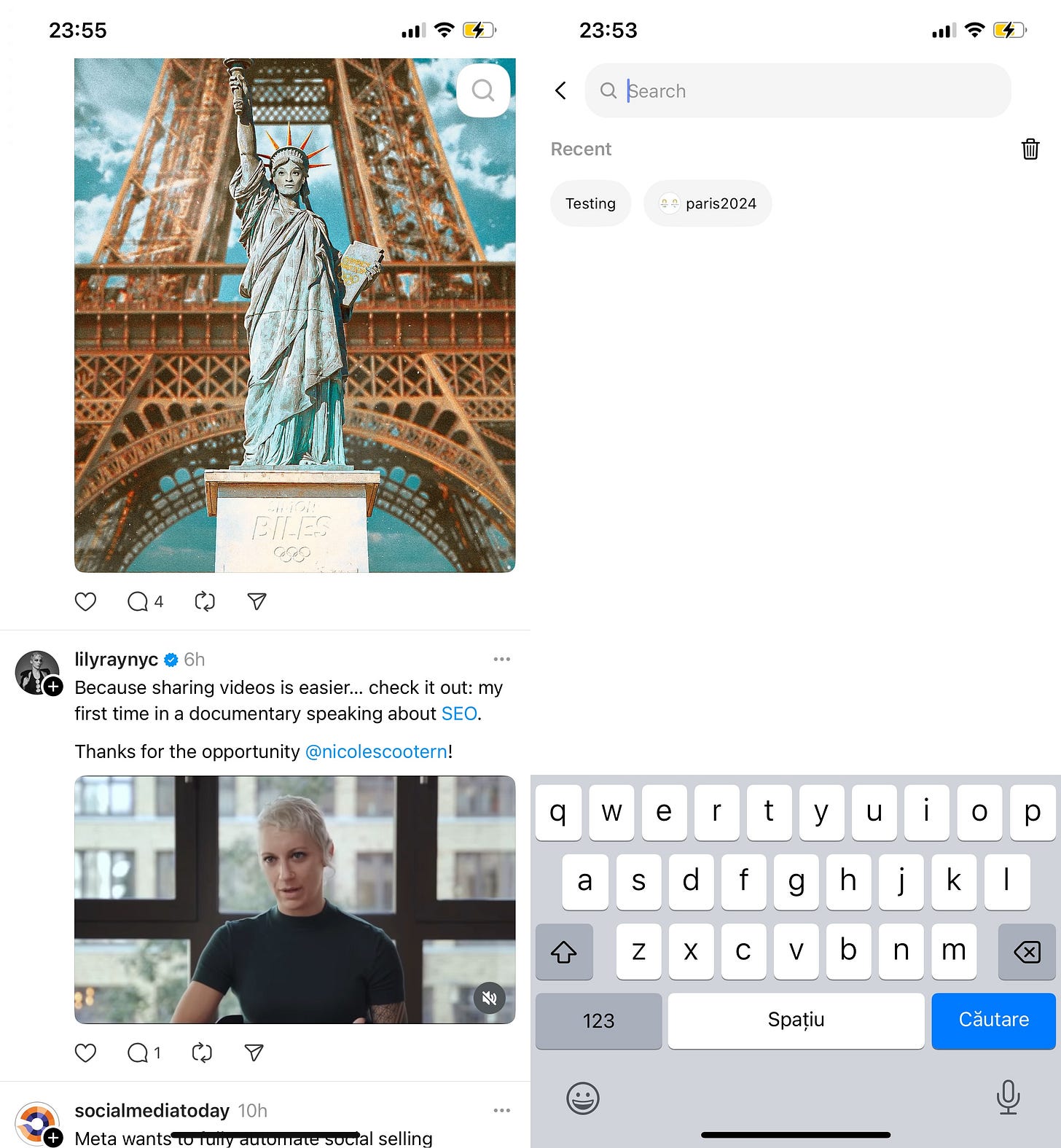Image resolution: width=1061 pixels, height=1148 pixels.
Task: Follow socialmediatoday using the plus badge
Action: 53,1138
